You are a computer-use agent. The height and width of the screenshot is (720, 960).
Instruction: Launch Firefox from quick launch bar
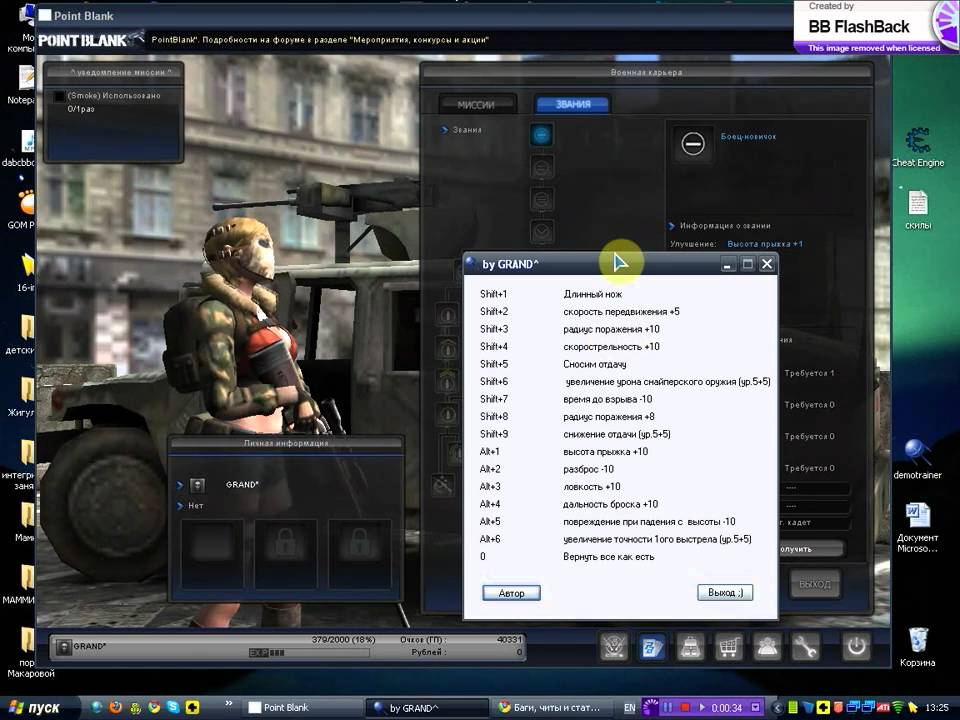tap(116, 707)
